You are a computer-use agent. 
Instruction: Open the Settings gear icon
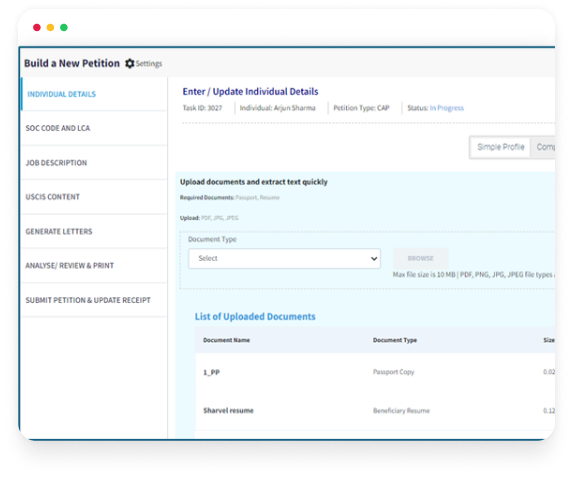(x=129, y=64)
